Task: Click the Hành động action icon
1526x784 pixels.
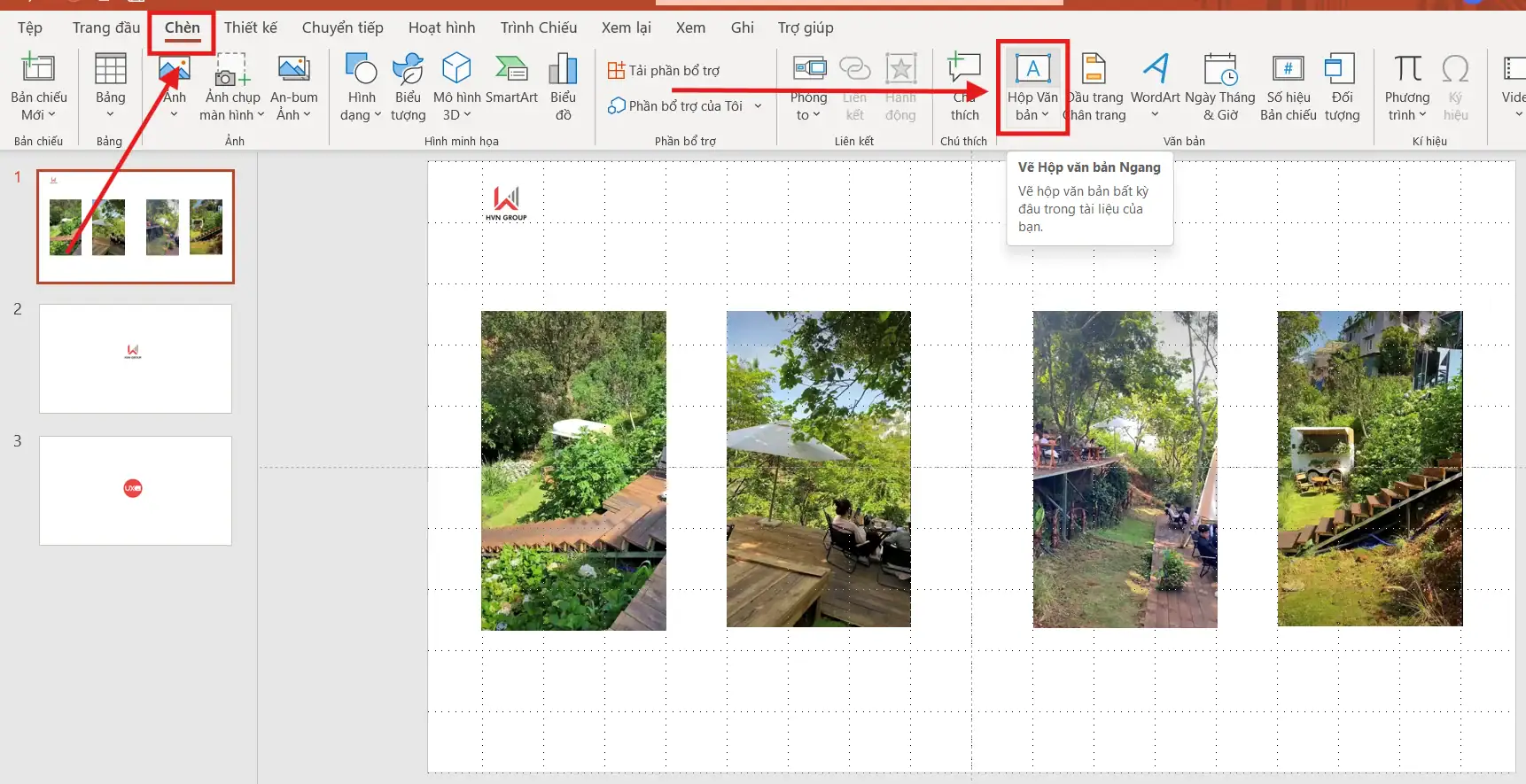Action: tap(900, 86)
